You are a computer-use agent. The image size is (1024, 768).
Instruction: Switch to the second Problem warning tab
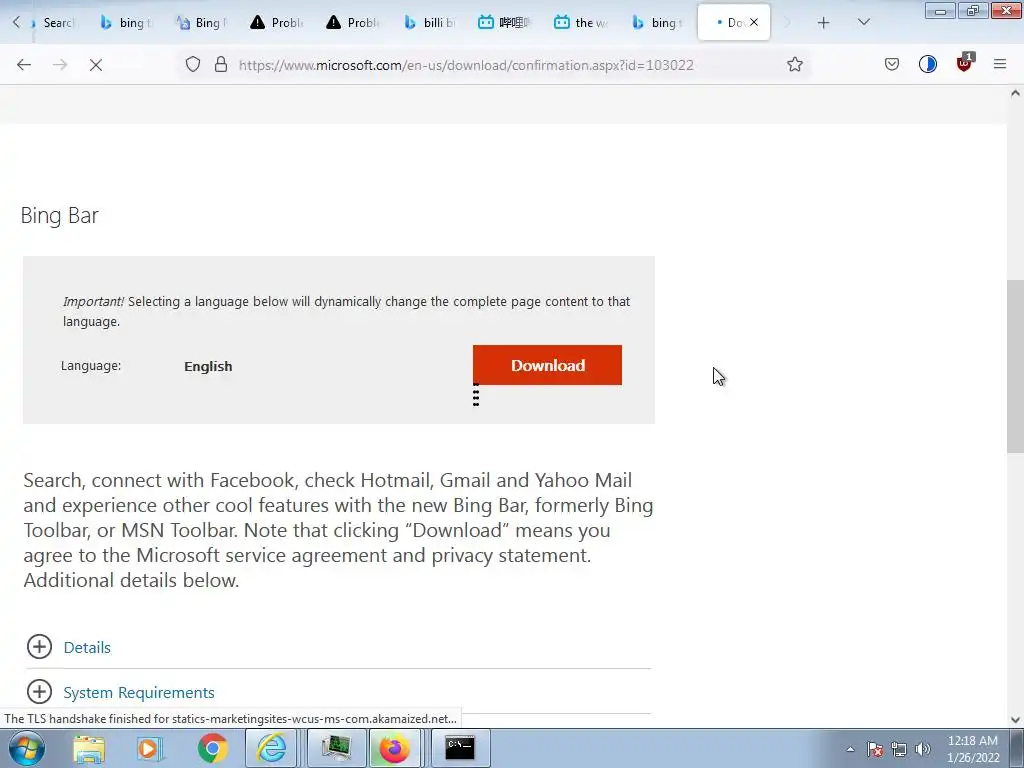tap(353, 23)
